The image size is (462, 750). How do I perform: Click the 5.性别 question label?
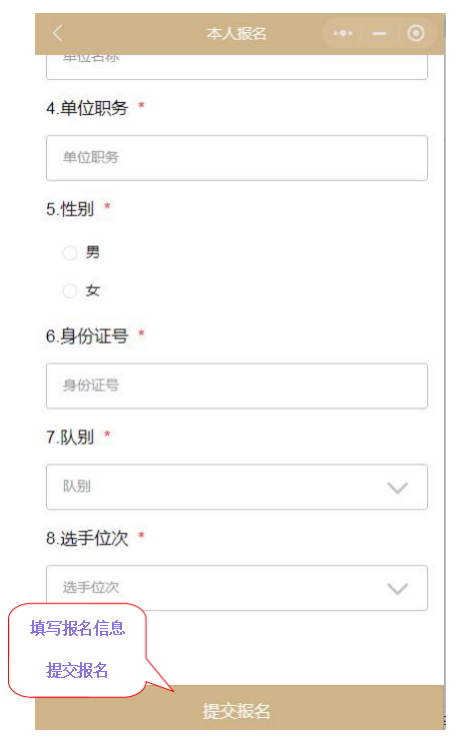70,209
